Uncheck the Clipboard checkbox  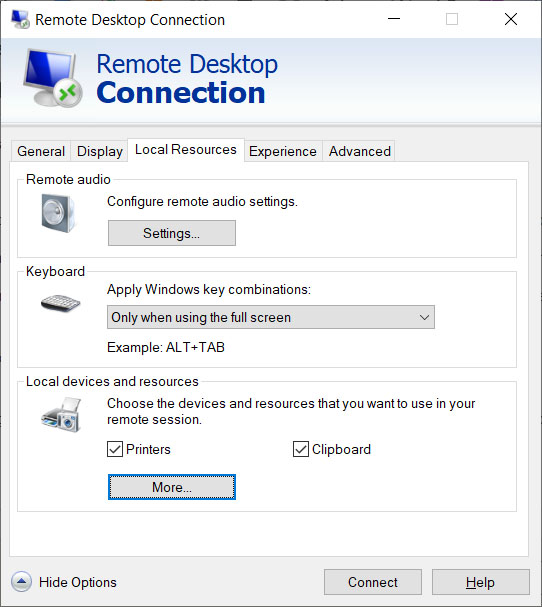pos(301,449)
